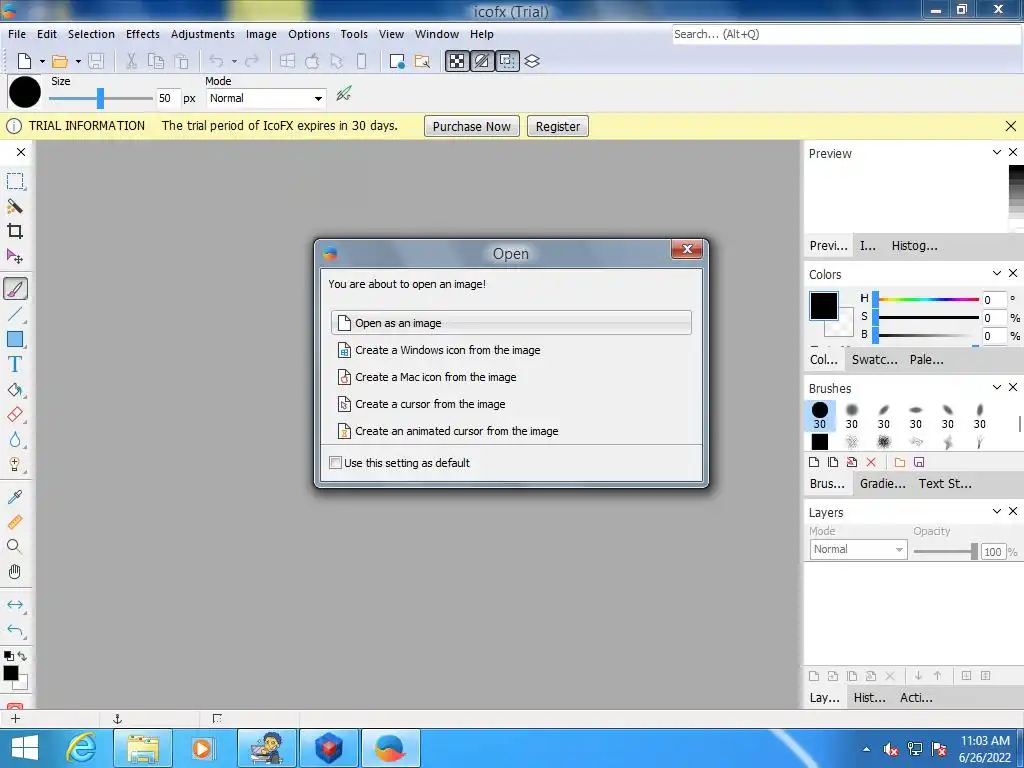Open File Explorer from the taskbar

tap(142, 748)
